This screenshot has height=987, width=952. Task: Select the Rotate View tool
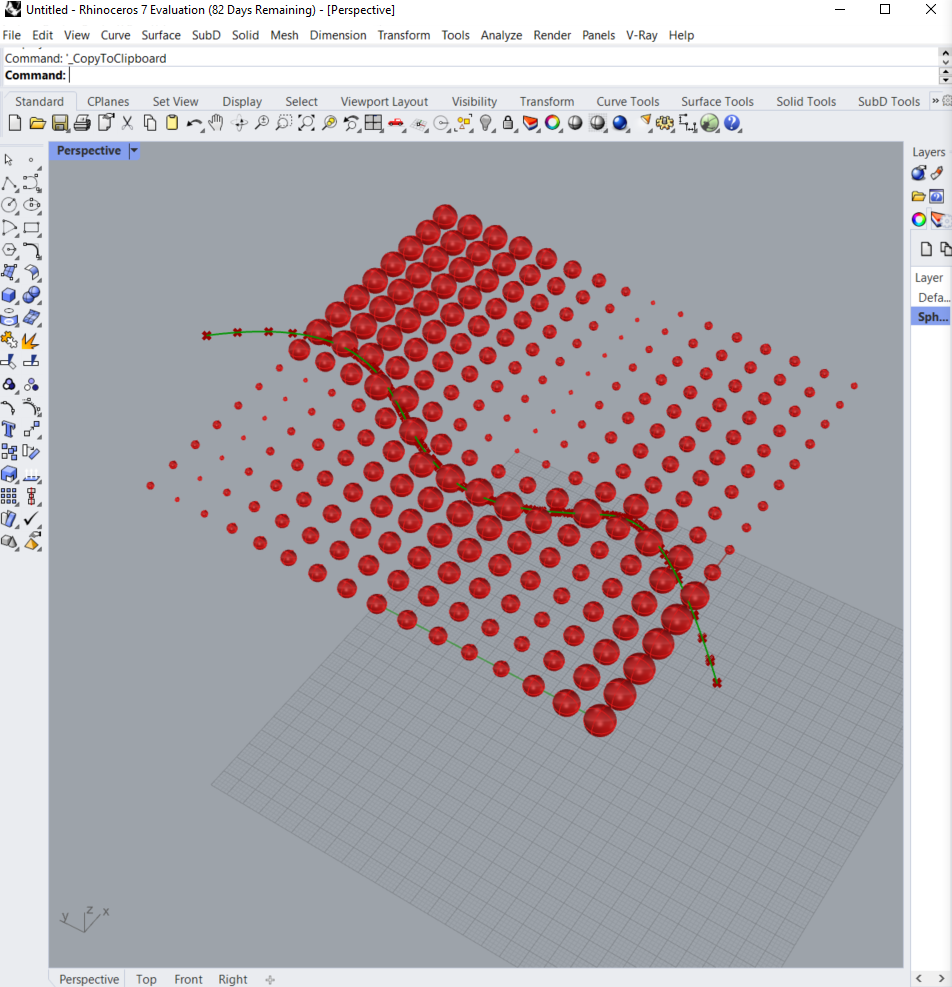(x=239, y=123)
